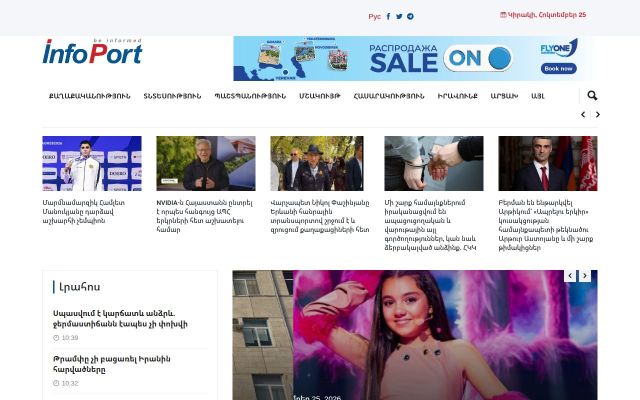
Task: Open the ԻՐԱՎՈՒՆՔ menu
Action: click(458, 96)
